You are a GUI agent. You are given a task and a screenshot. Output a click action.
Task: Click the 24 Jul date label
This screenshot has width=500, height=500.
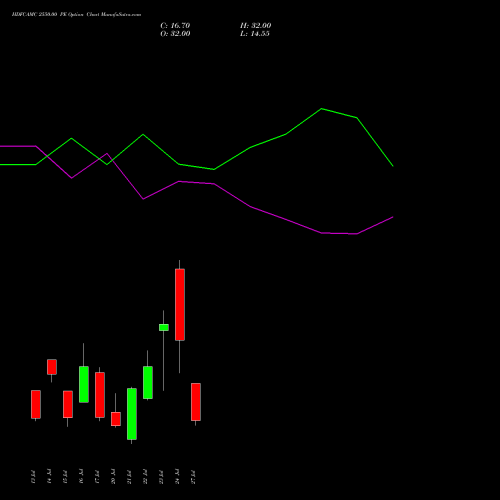(x=177, y=477)
